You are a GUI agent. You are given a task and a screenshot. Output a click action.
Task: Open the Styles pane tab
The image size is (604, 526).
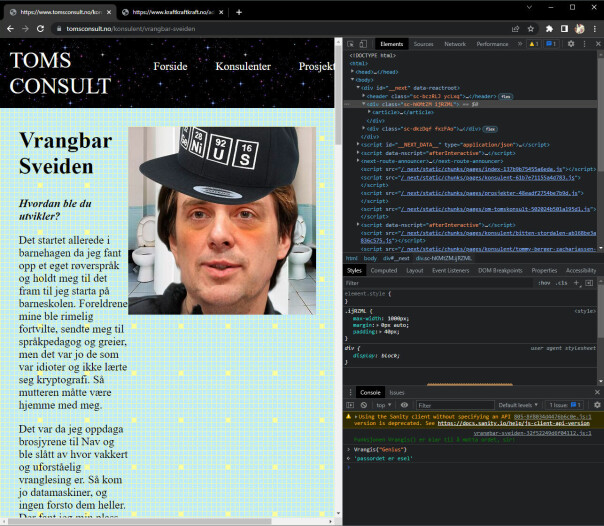[x=354, y=270]
